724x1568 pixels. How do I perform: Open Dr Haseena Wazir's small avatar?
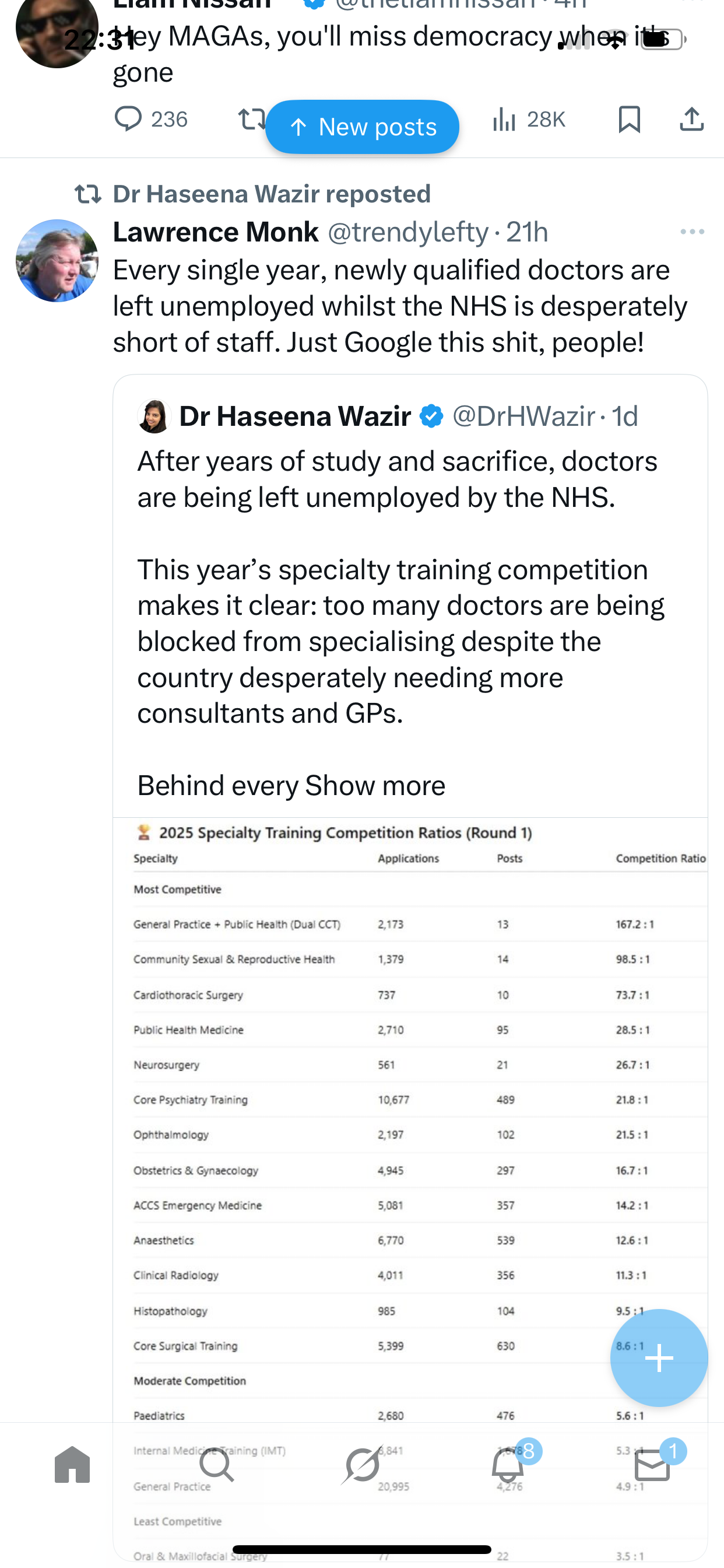point(154,416)
